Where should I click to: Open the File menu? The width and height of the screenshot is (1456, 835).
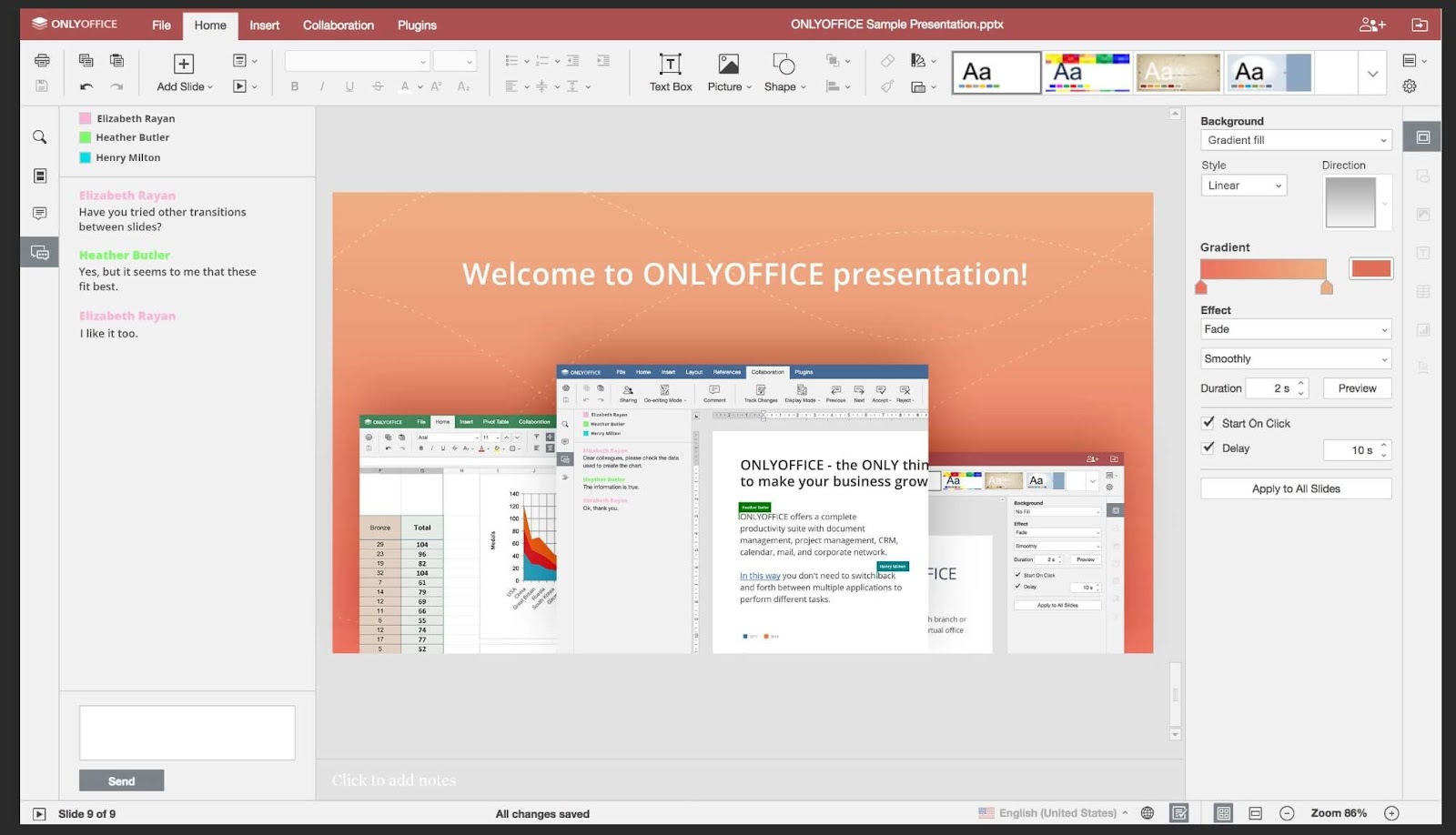pos(161,25)
